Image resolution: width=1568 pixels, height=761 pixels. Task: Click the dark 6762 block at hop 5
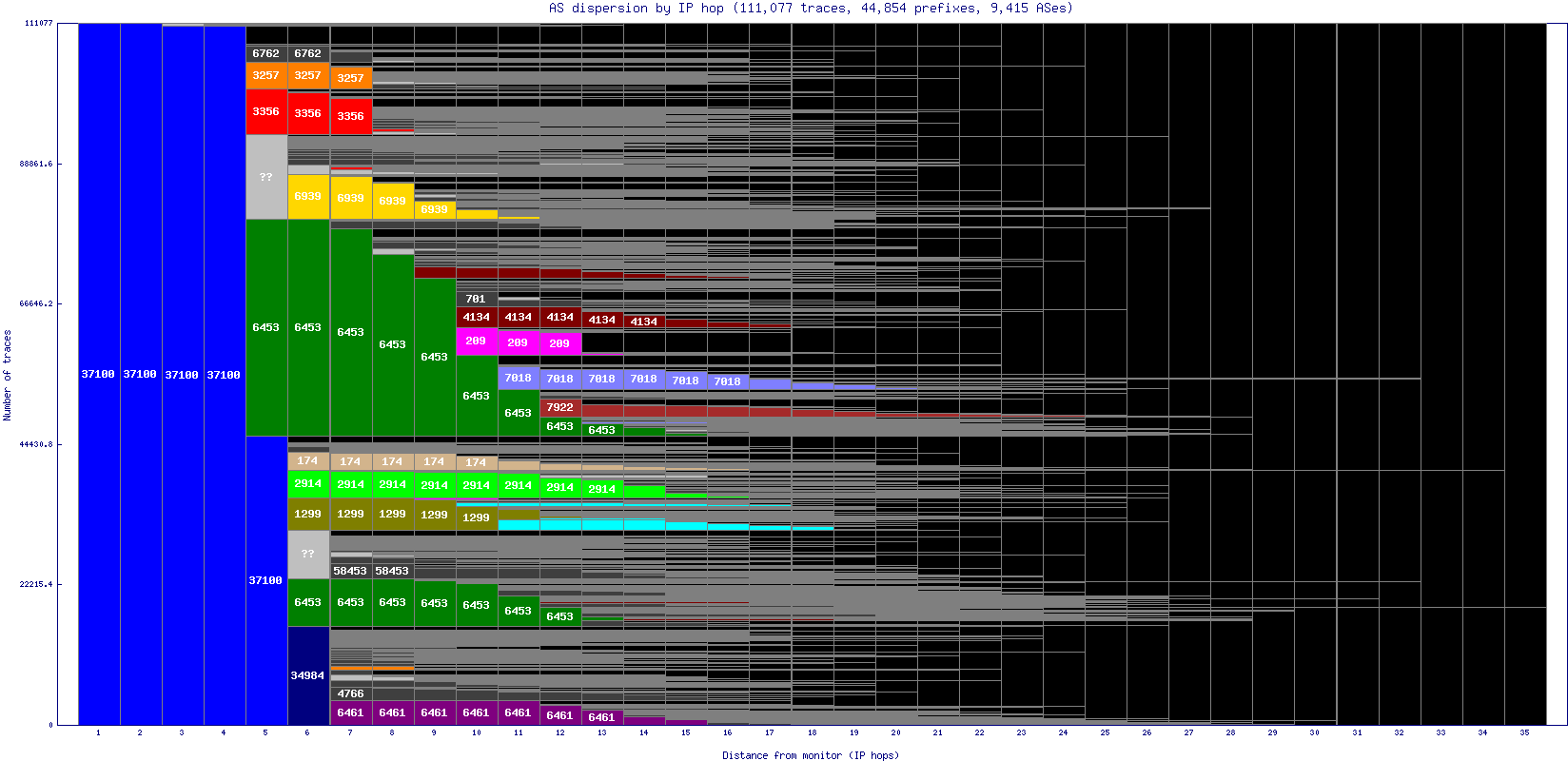[x=266, y=54]
